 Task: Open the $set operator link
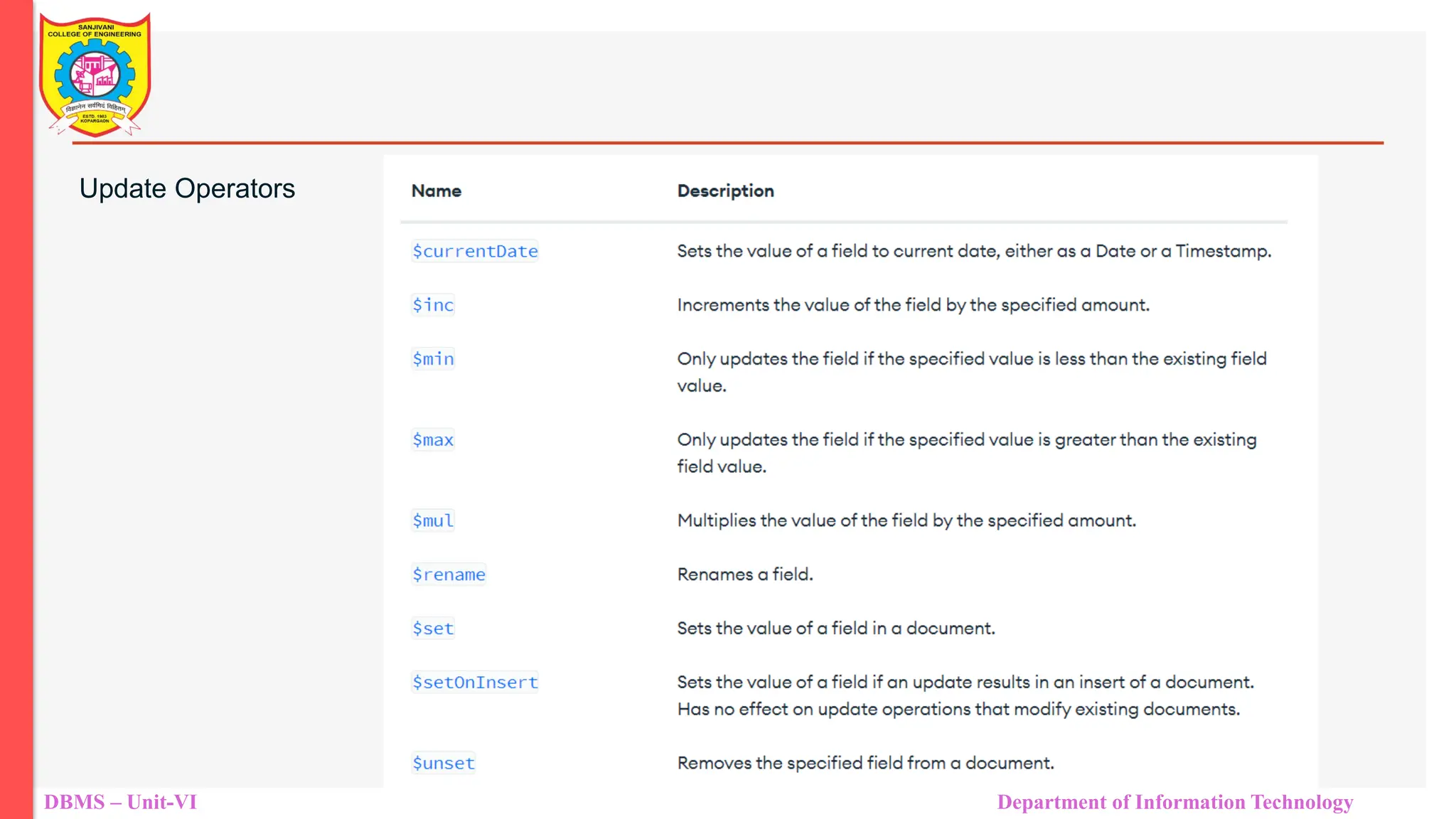tap(433, 628)
